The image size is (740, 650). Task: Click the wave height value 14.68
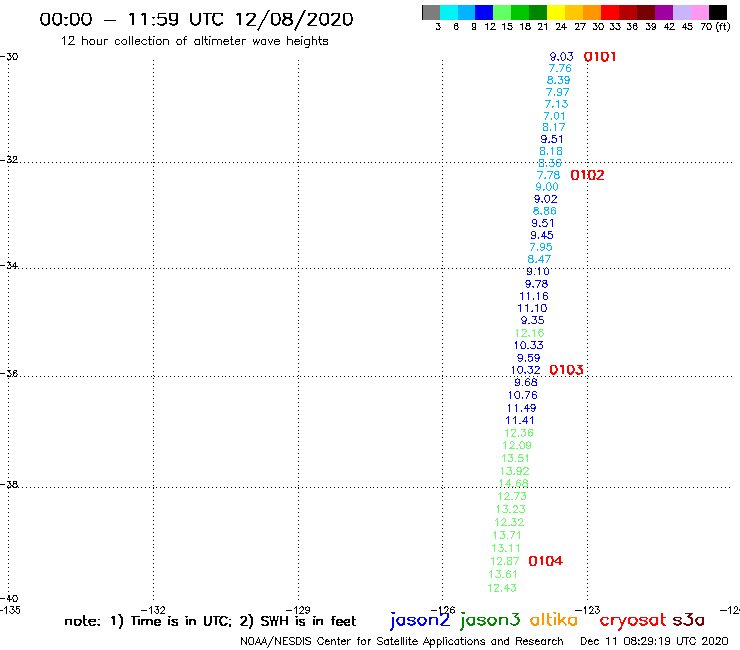[513, 483]
